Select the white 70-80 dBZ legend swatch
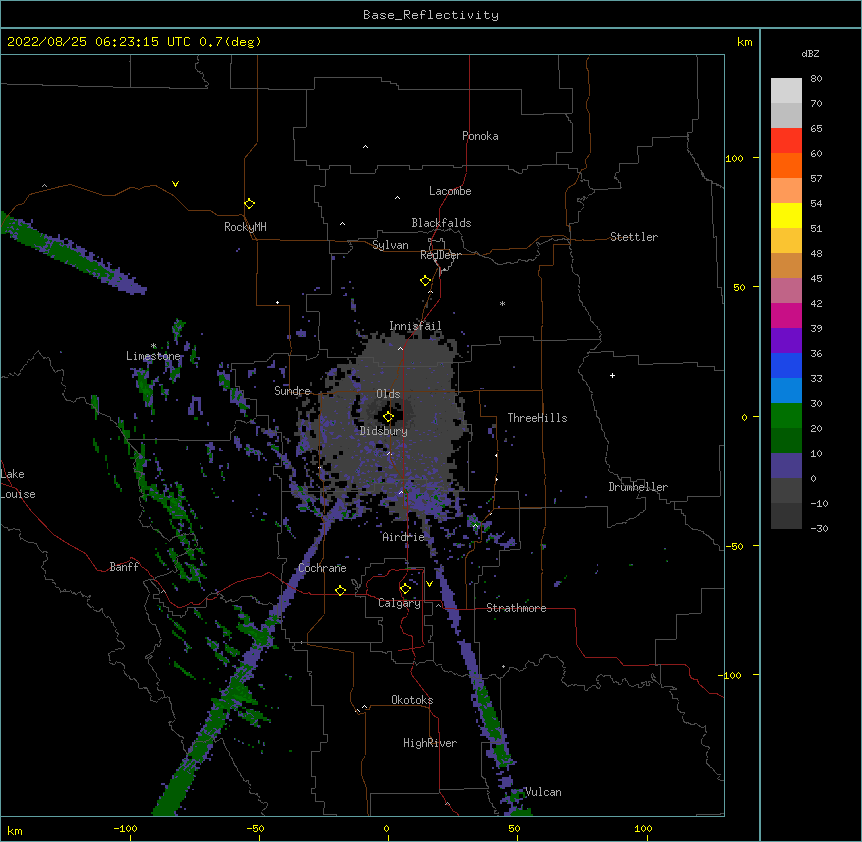 (786, 91)
